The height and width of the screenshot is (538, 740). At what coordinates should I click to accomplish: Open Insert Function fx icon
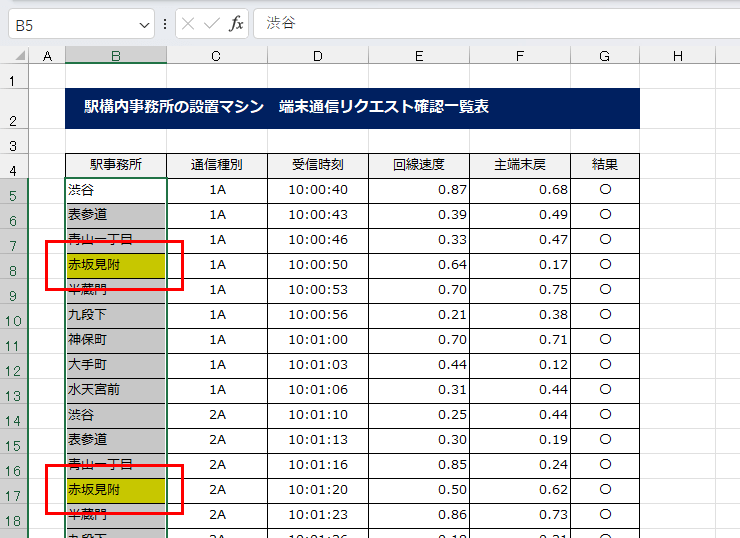coord(236,24)
